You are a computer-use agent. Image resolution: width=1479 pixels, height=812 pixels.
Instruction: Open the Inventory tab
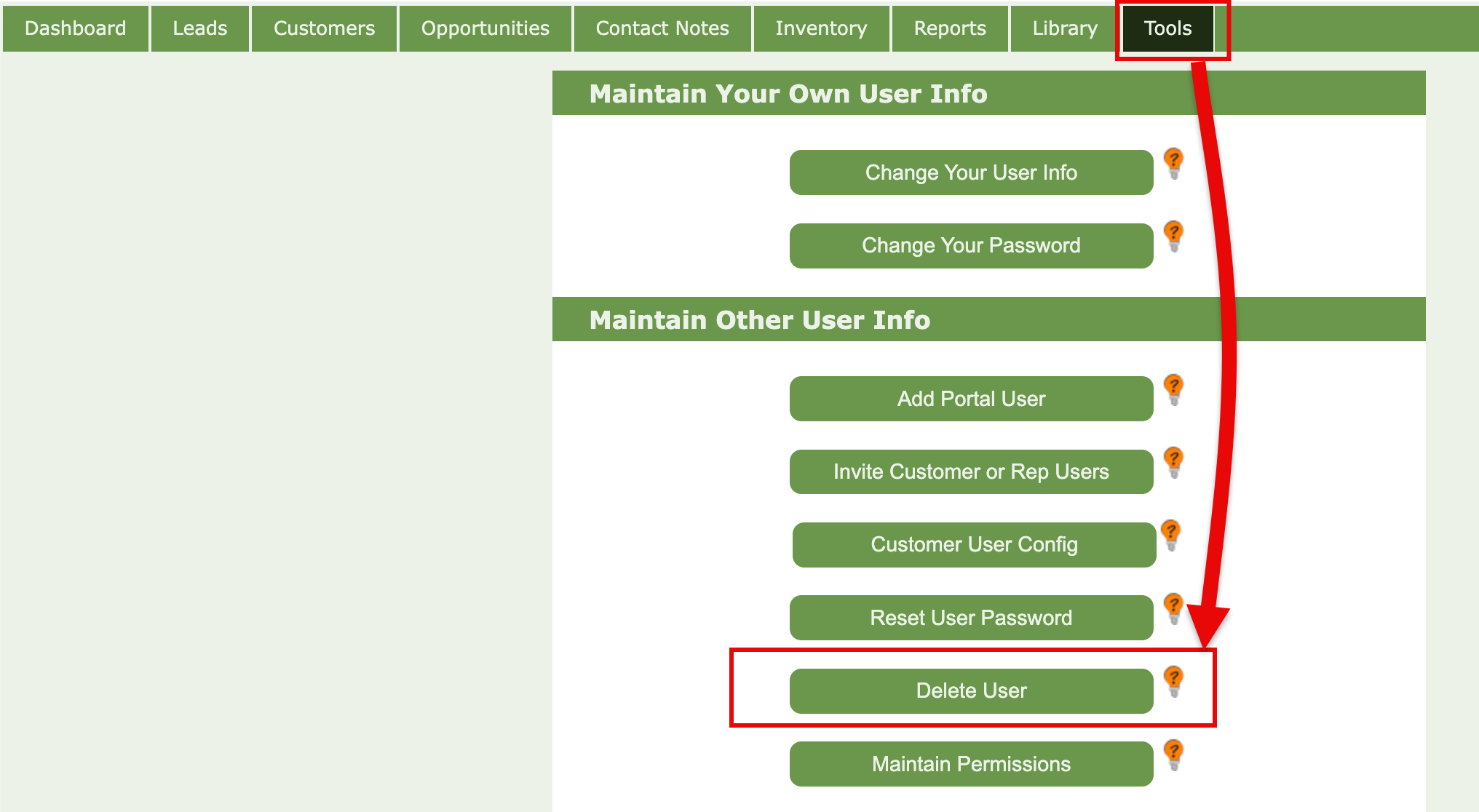821,28
